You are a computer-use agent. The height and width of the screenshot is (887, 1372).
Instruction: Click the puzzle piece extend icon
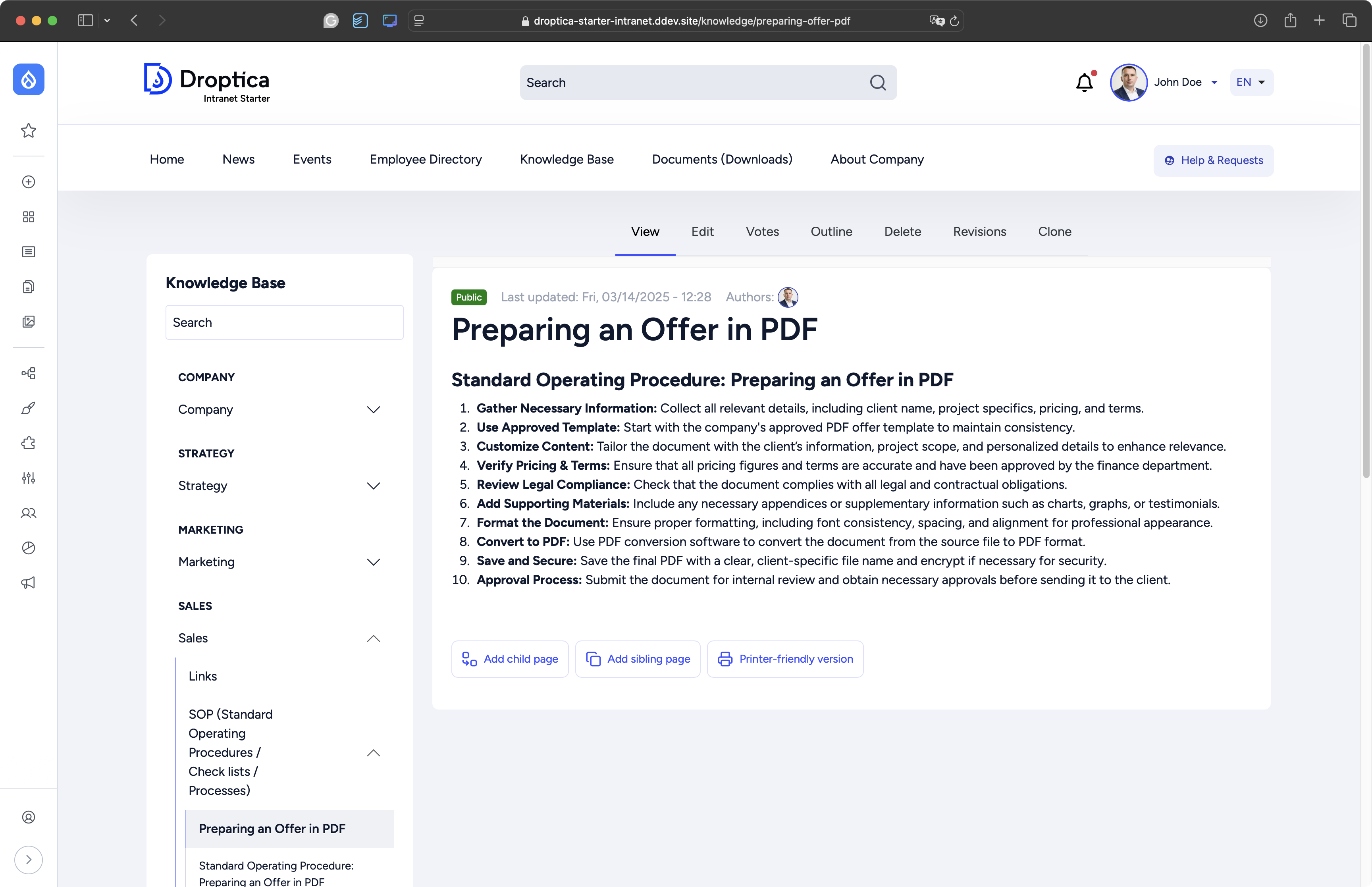click(x=28, y=443)
